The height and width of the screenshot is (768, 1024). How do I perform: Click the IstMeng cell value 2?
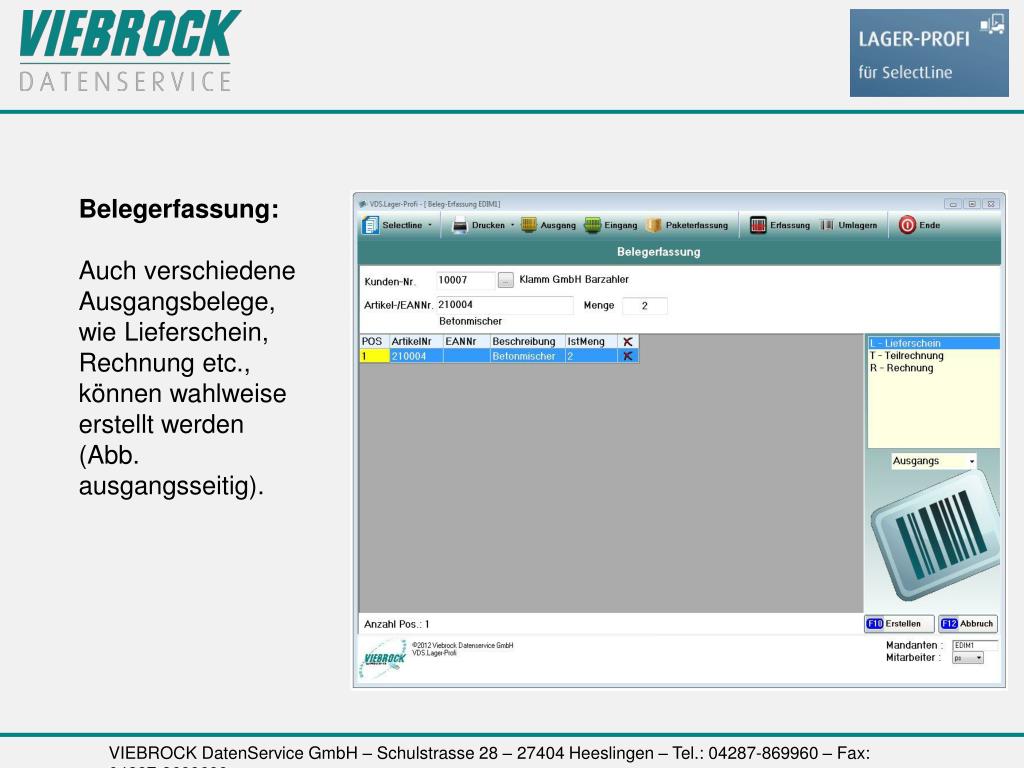point(591,356)
